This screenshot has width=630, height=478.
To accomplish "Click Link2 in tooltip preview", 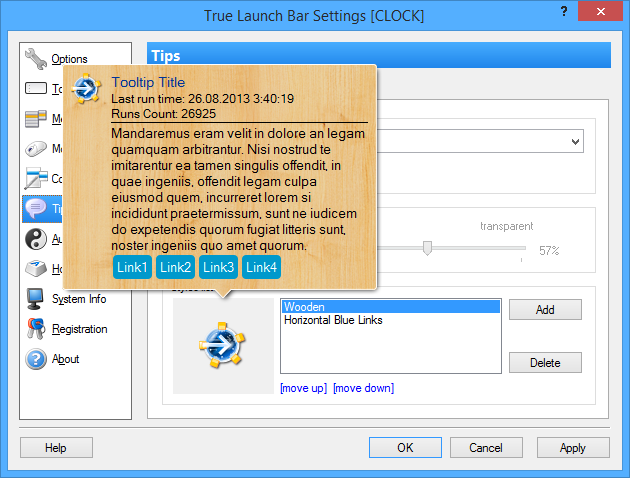I will 175,267.
